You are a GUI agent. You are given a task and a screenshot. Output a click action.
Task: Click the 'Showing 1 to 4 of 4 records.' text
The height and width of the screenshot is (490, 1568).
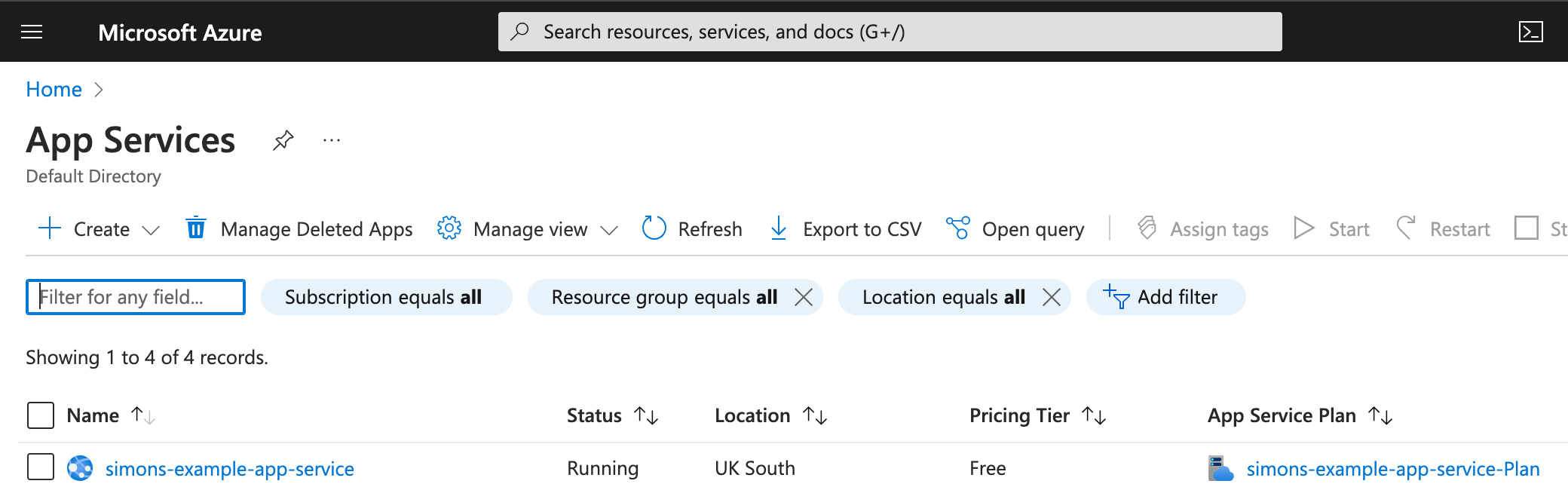point(147,357)
